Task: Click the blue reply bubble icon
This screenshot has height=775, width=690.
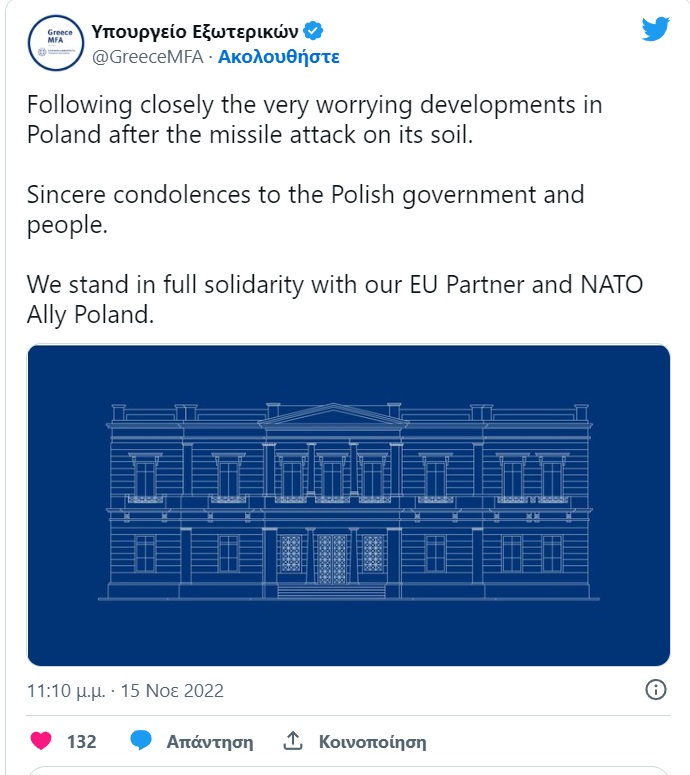Action: click(x=141, y=740)
